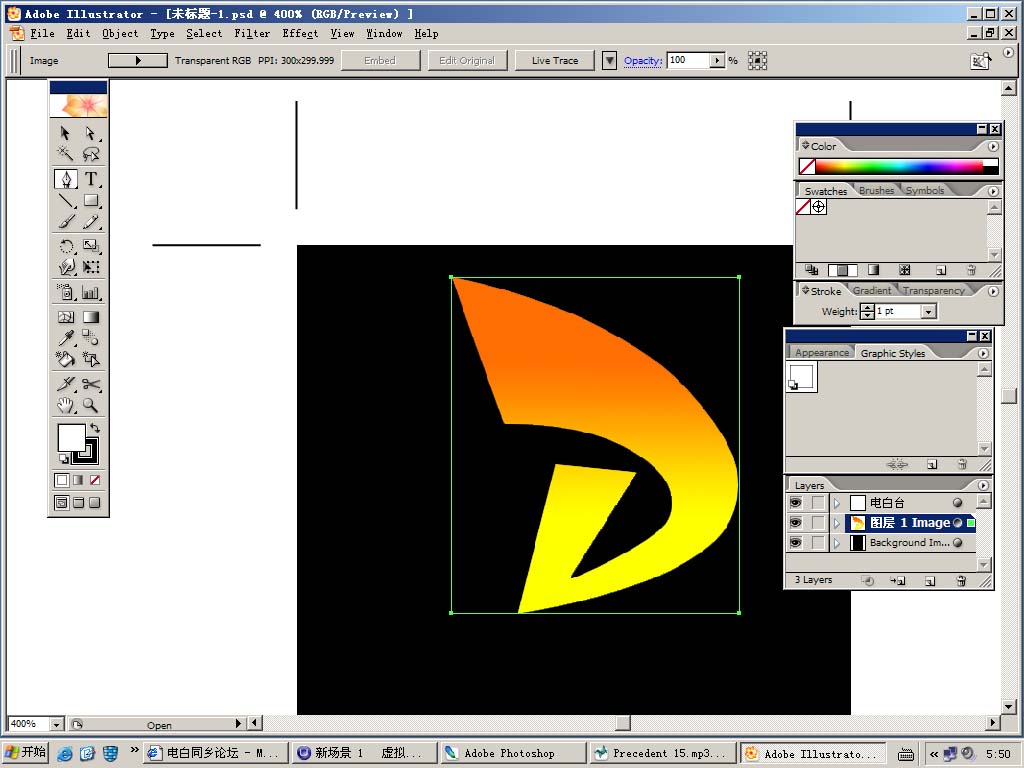Select the Type tool
Viewport: 1024px width, 768px height.
pos(91,179)
